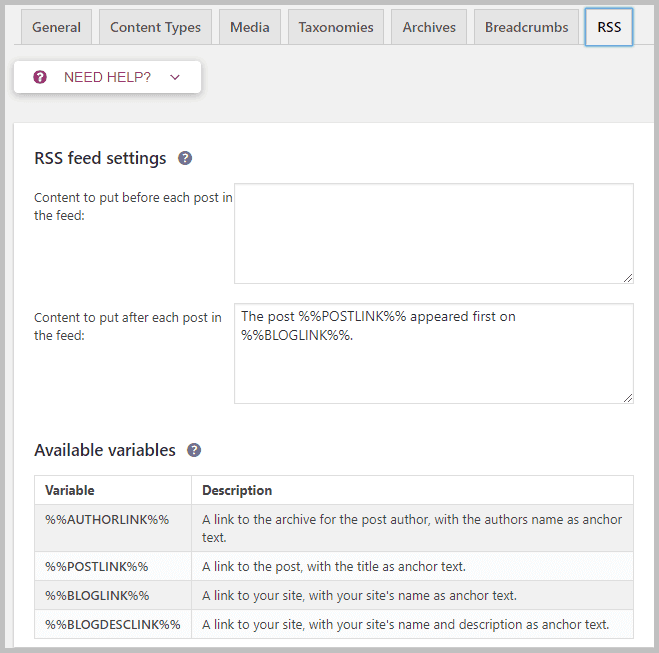Click resize handle of the after-post textarea
The height and width of the screenshot is (653, 659).
tap(627, 397)
